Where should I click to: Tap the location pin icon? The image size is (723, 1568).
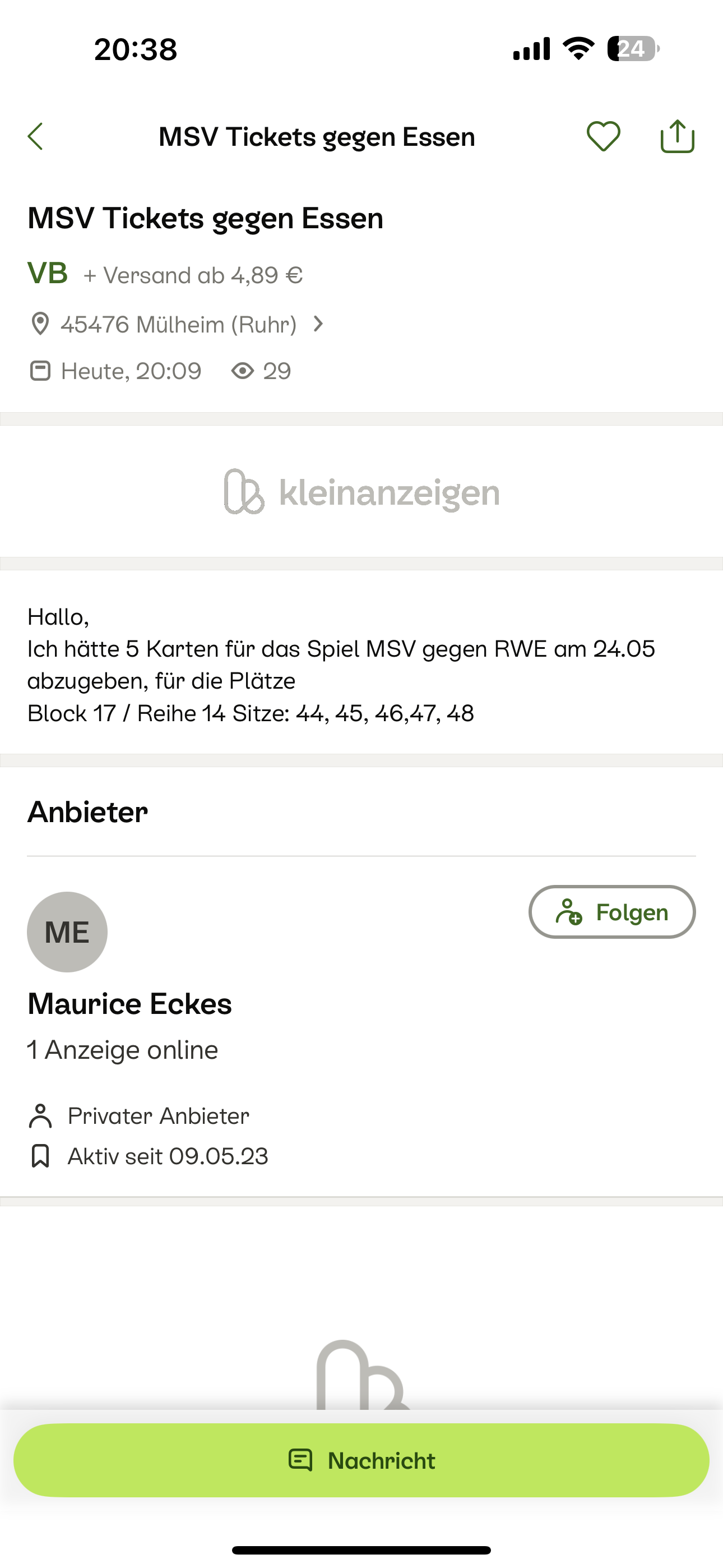tap(40, 324)
